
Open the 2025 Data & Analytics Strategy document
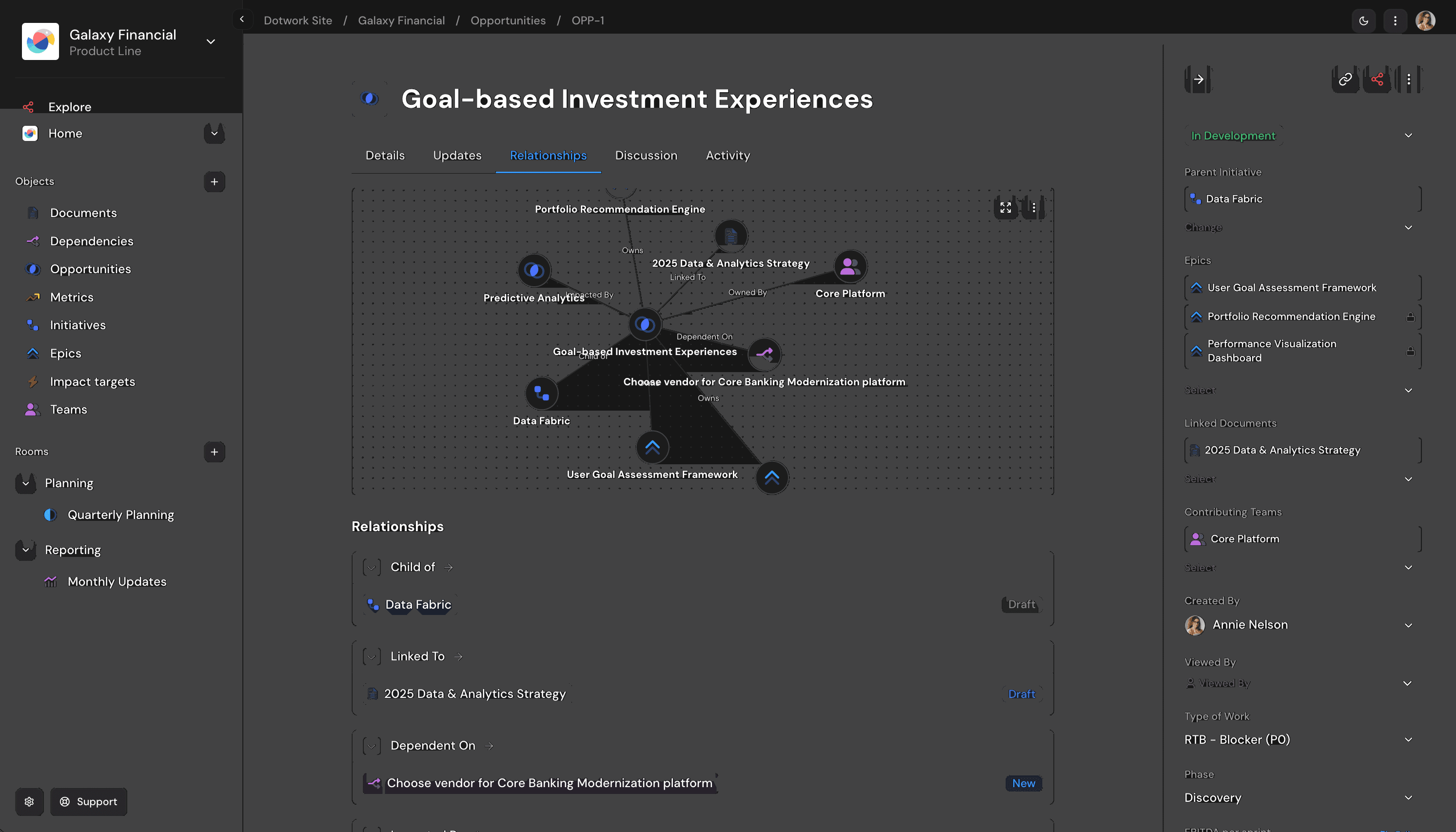(474, 693)
